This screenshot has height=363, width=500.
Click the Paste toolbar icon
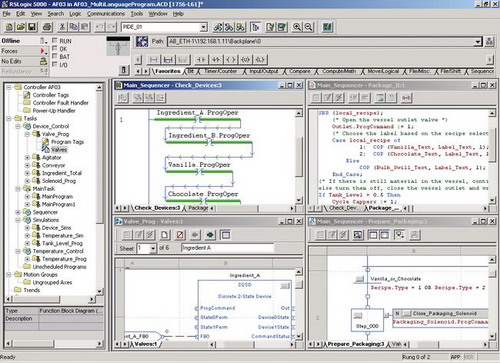point(85,27)
